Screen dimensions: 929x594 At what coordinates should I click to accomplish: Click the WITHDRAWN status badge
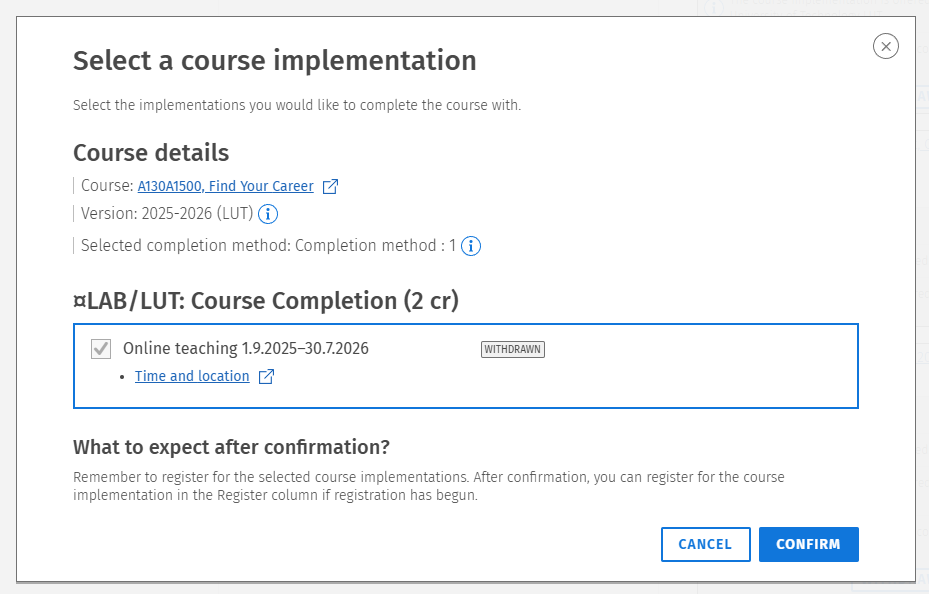[512, 349]
